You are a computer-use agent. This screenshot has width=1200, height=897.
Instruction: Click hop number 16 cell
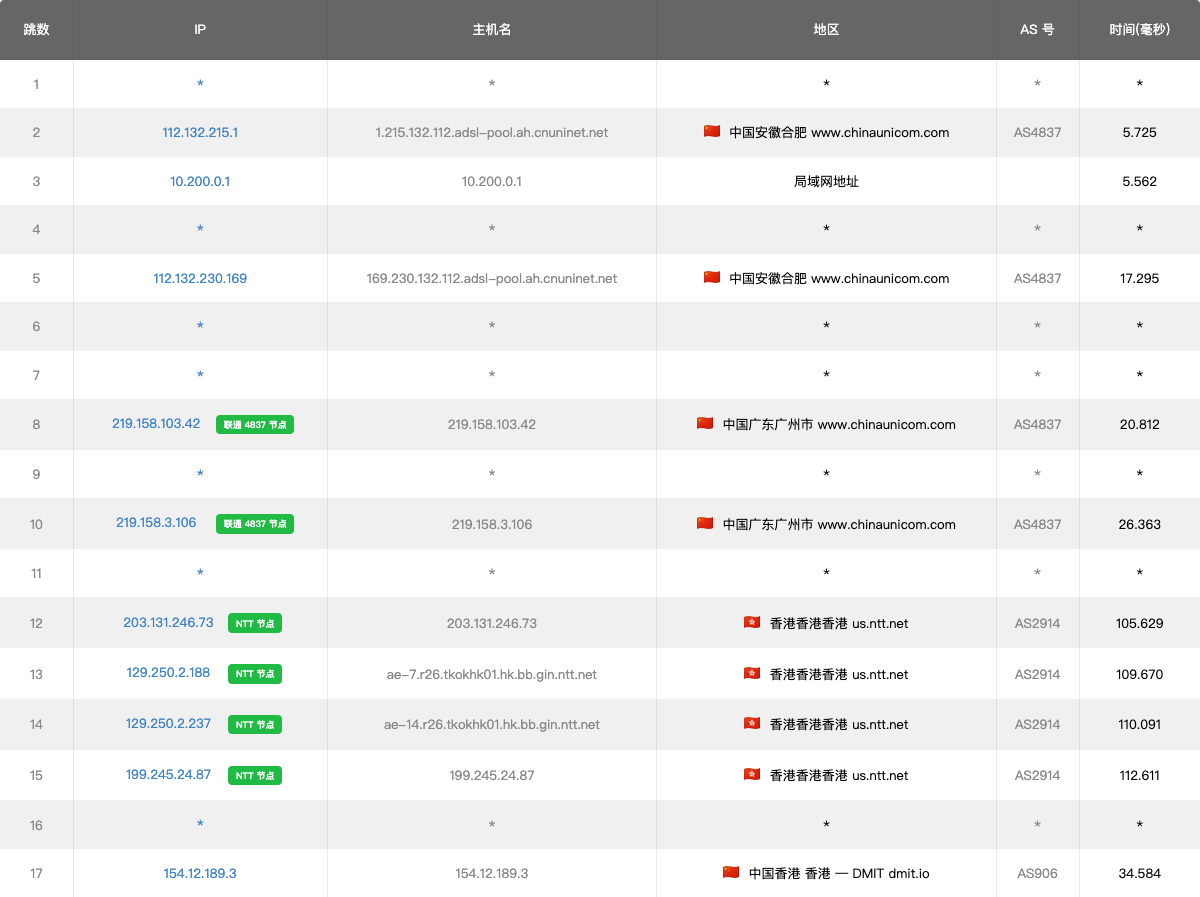[36, 825]
